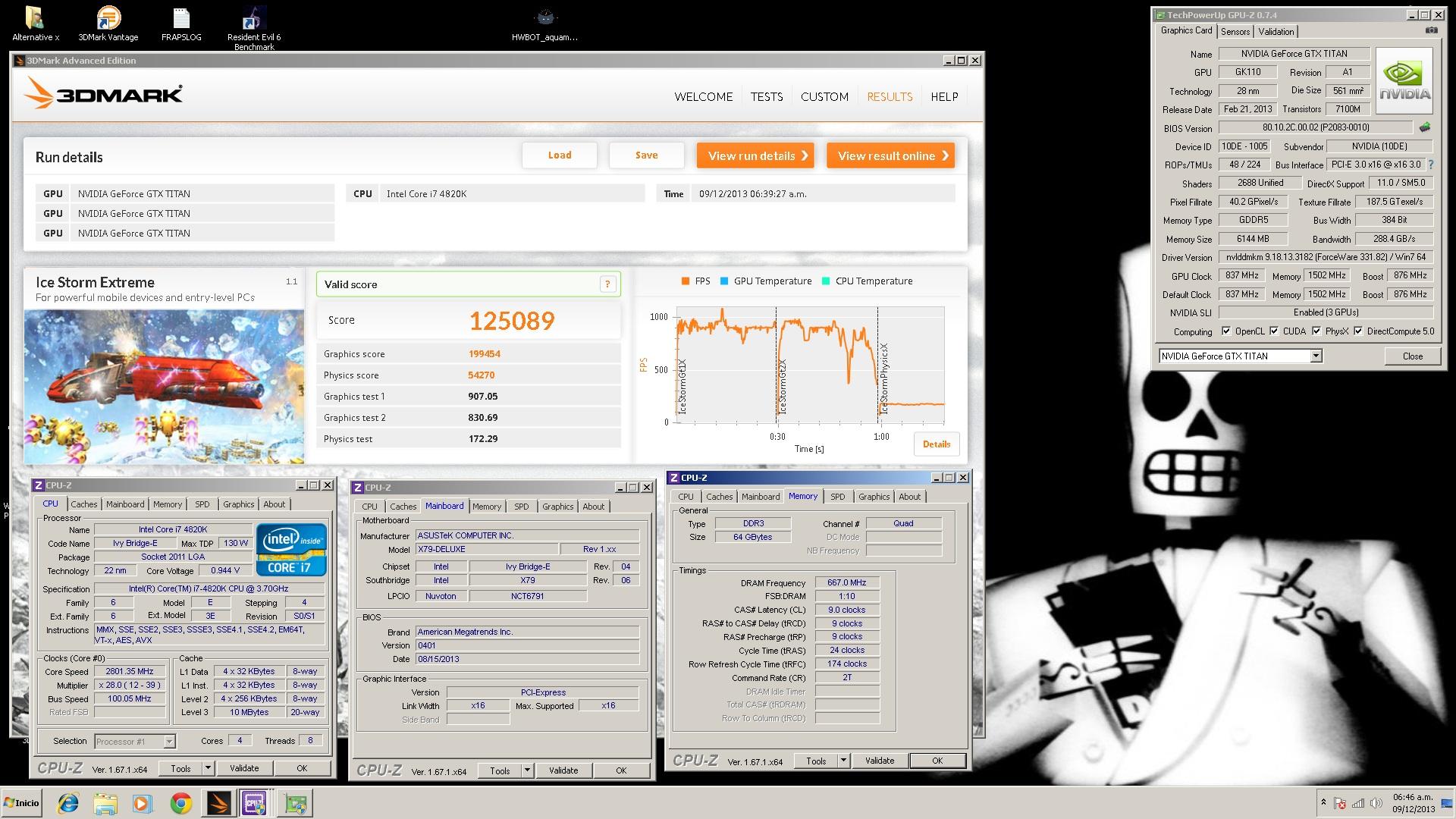Open the CUSTOM section in 3DMark

point(824,96)
